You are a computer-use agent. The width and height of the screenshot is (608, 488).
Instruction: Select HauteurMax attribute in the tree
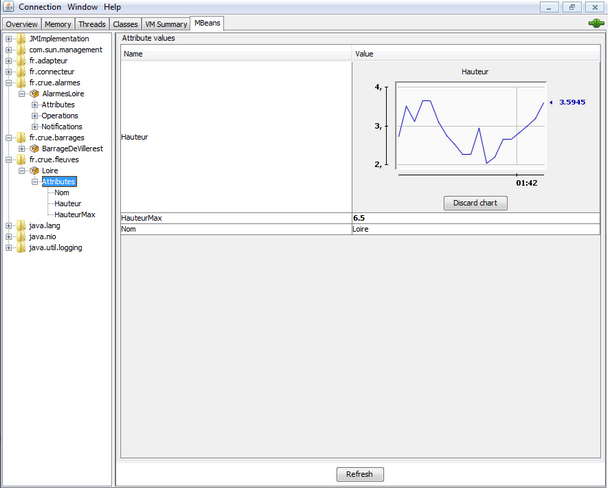[x=75, y=214]
